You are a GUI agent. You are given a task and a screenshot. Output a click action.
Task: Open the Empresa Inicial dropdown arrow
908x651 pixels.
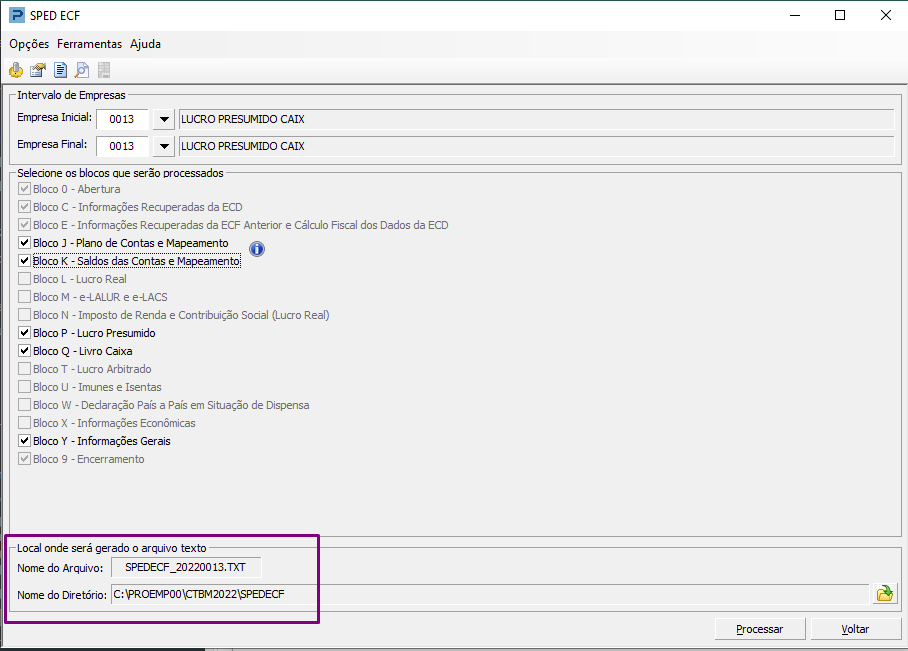point(164,119)
